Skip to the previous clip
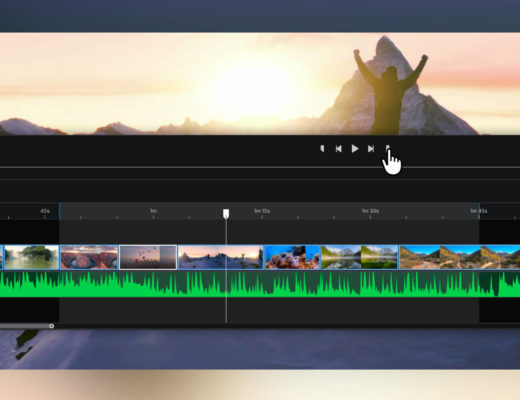 [338, 149]
